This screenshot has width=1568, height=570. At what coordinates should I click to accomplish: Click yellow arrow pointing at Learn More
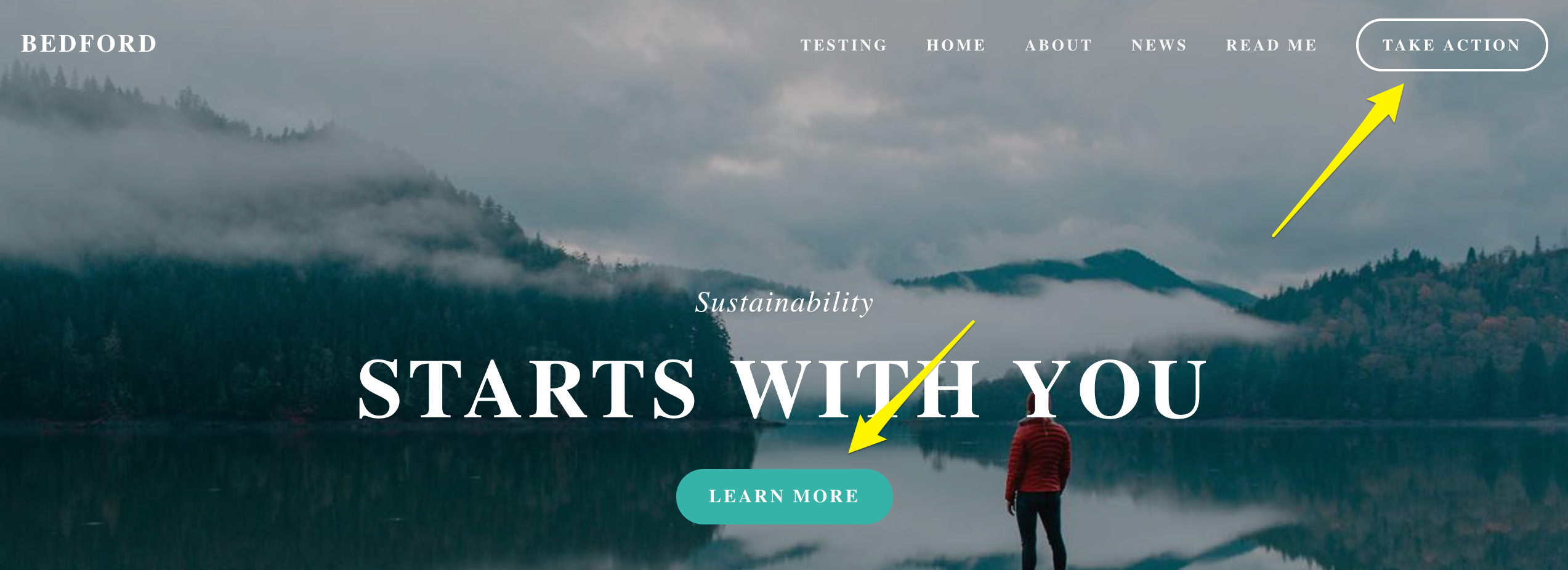click(911, 387)
